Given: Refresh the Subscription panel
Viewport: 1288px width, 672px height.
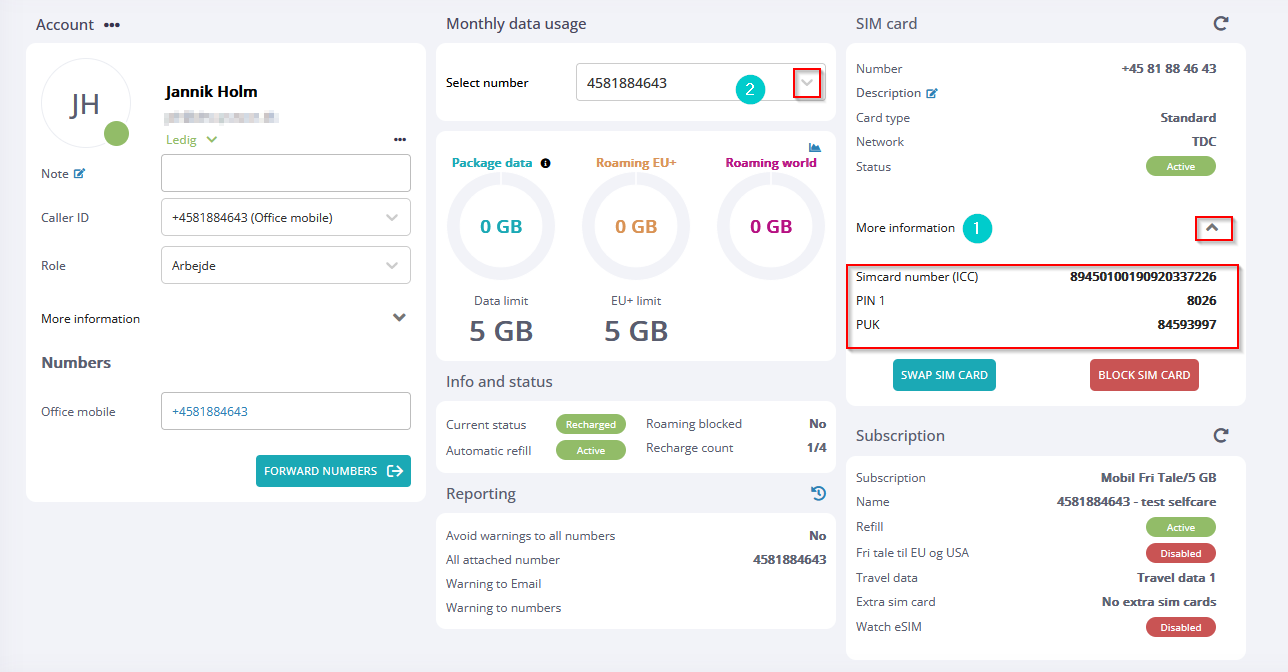Looking at the screenshot, I should [1220, 435].
